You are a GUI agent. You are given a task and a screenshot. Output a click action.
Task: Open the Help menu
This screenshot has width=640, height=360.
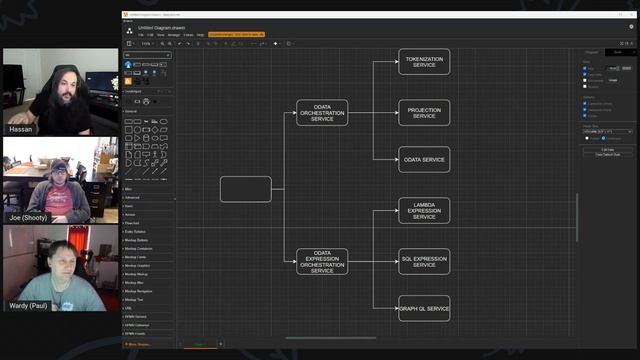(x=200, y=35)
